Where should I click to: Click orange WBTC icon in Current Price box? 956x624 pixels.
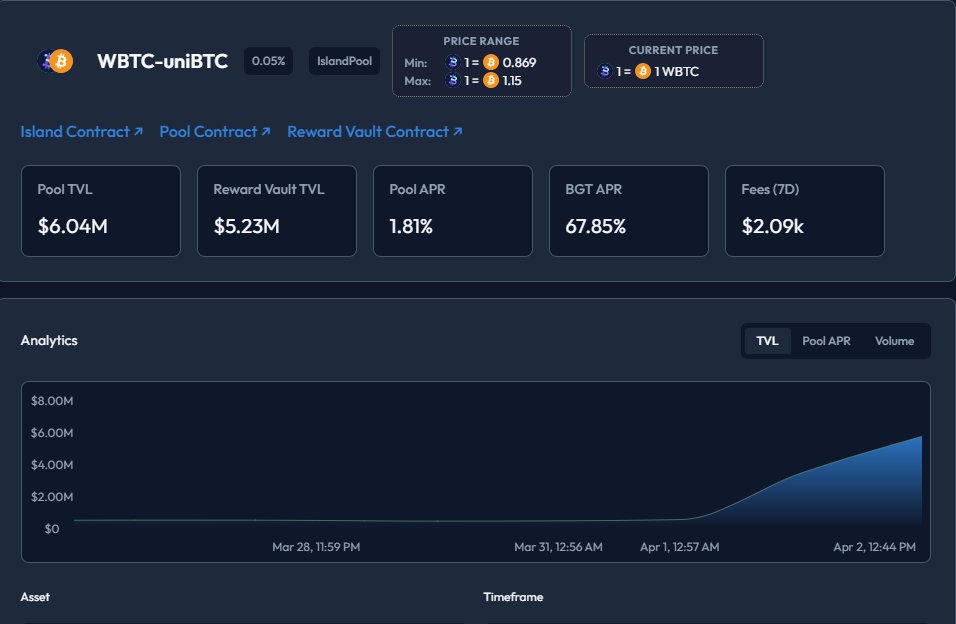643,71
